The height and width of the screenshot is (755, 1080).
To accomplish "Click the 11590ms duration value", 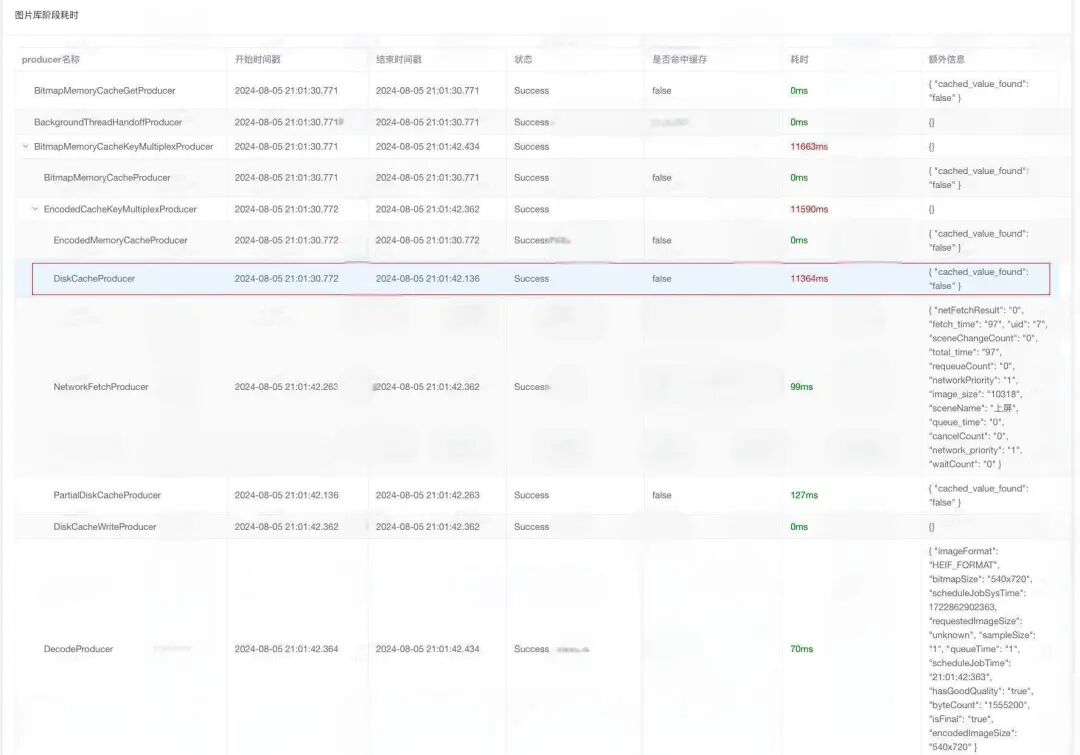I will [809, 209].
